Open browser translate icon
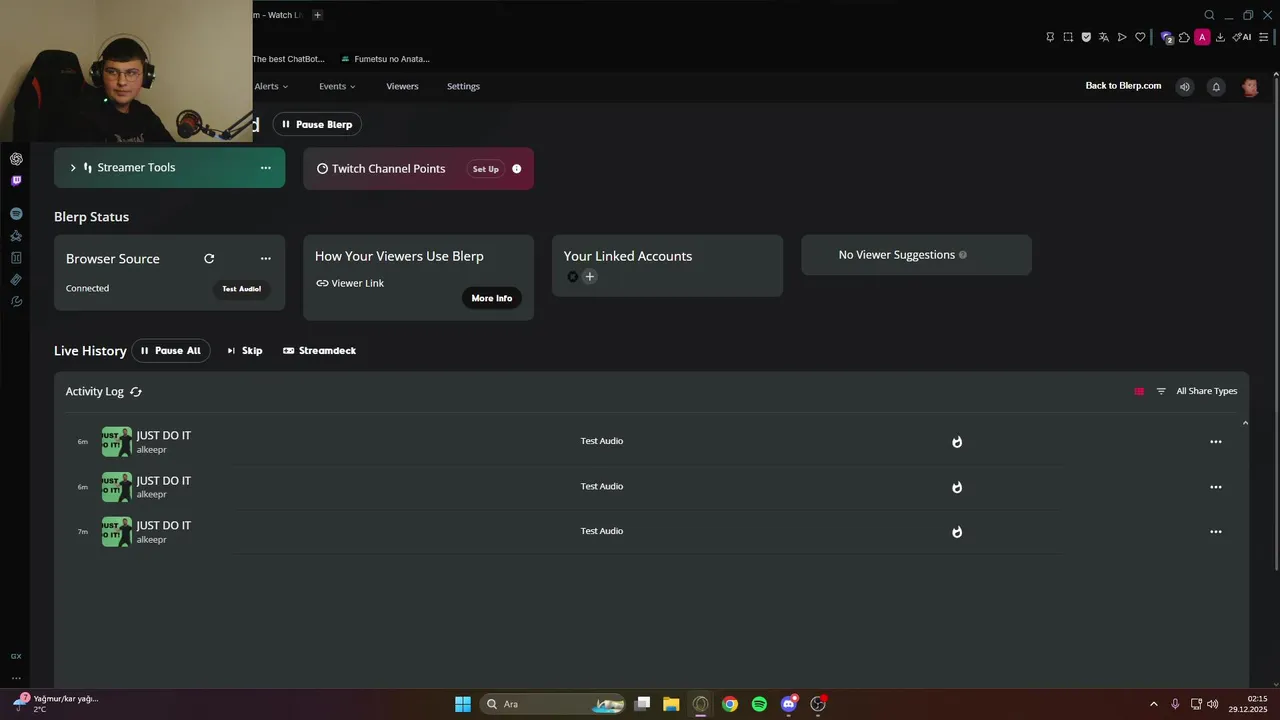The width and height of the screenshot is (1280, 720). 1104,37
